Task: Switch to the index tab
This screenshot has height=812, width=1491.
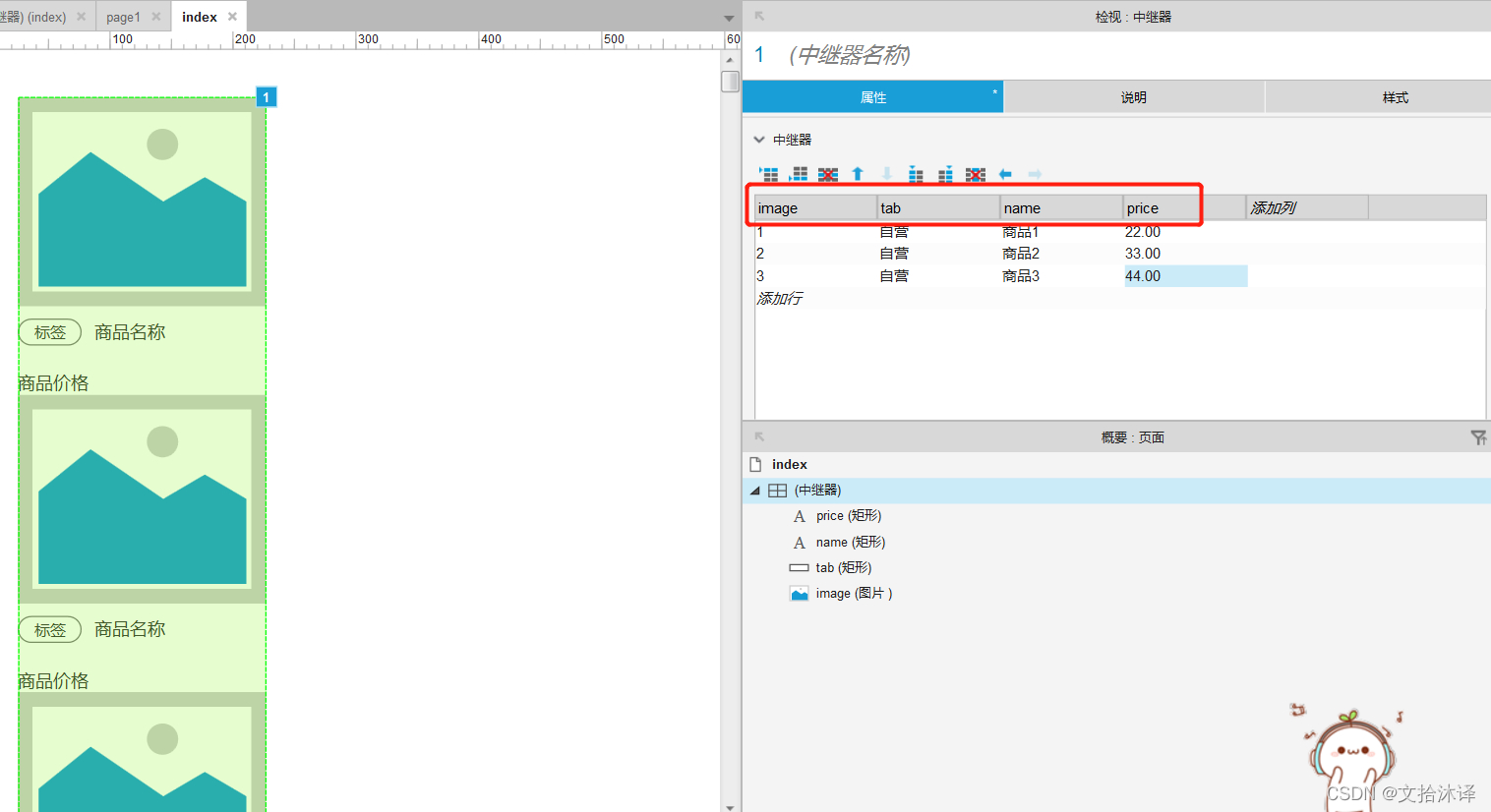Action: pos(200,17)
